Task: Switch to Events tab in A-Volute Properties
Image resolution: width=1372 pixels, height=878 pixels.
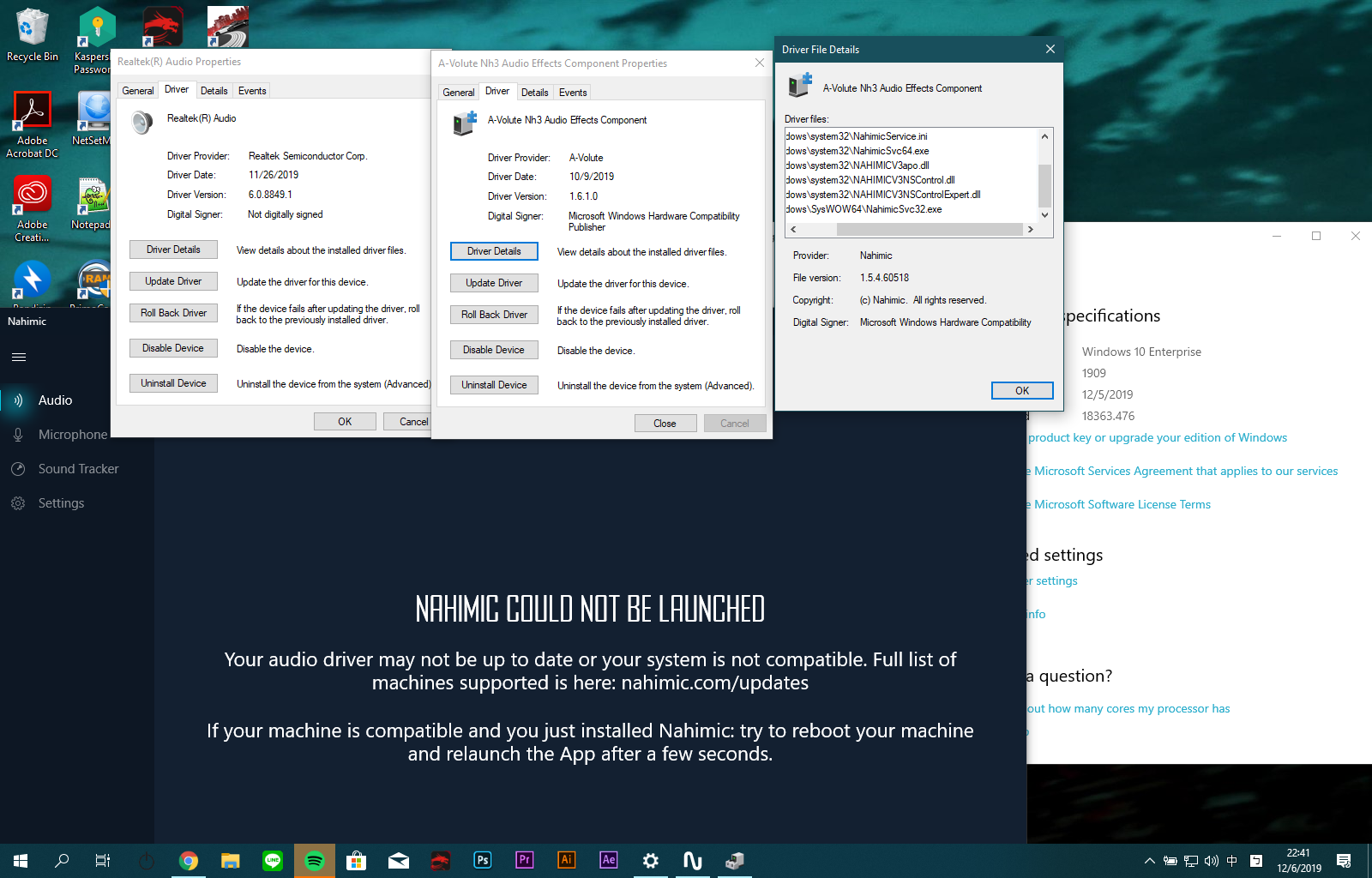Action: click(x=573, y=93)
